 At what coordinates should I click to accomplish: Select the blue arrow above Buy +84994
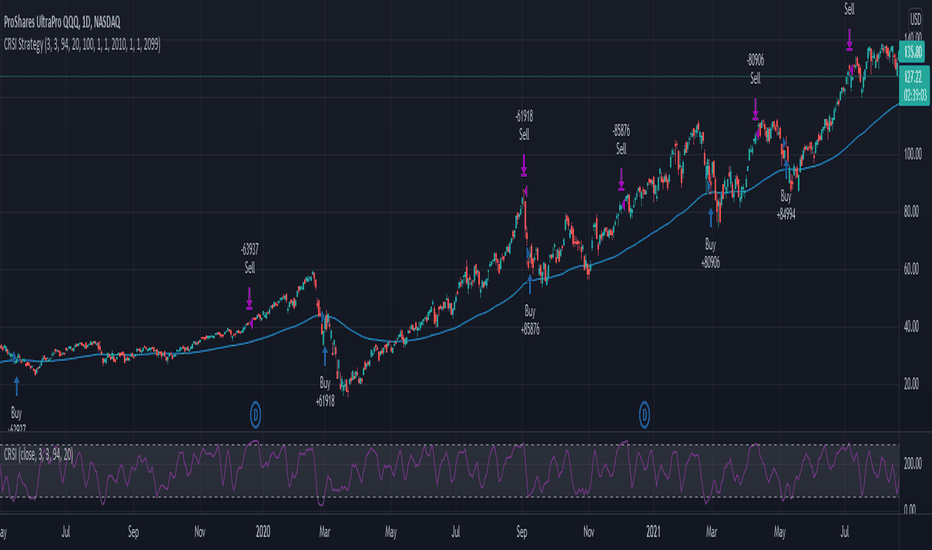786,170
